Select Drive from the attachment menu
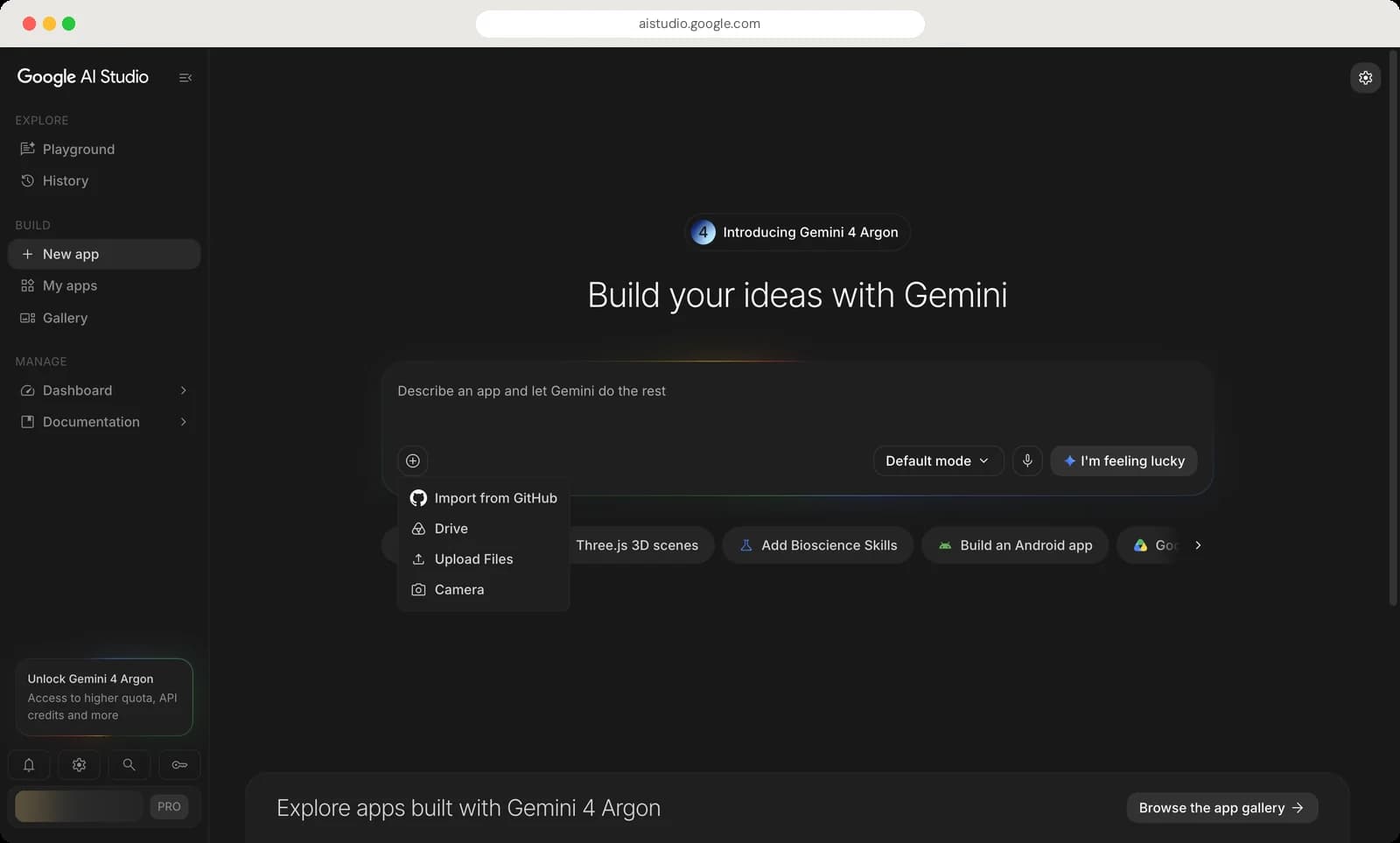Viewport: 1400px width, 843px height. click(483, 529)
